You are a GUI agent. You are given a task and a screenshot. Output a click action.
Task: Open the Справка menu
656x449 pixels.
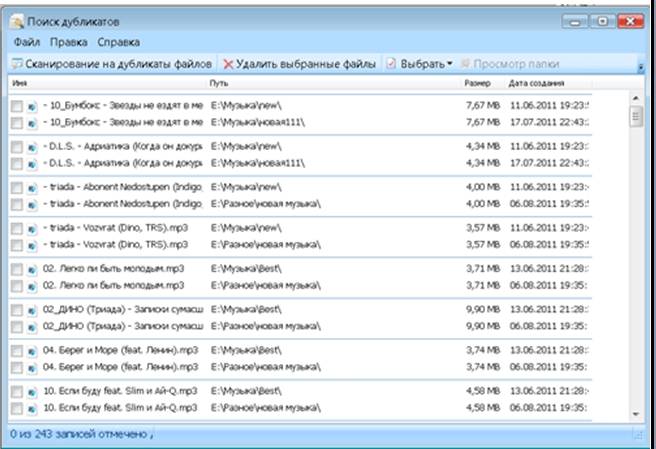(119, 42)
